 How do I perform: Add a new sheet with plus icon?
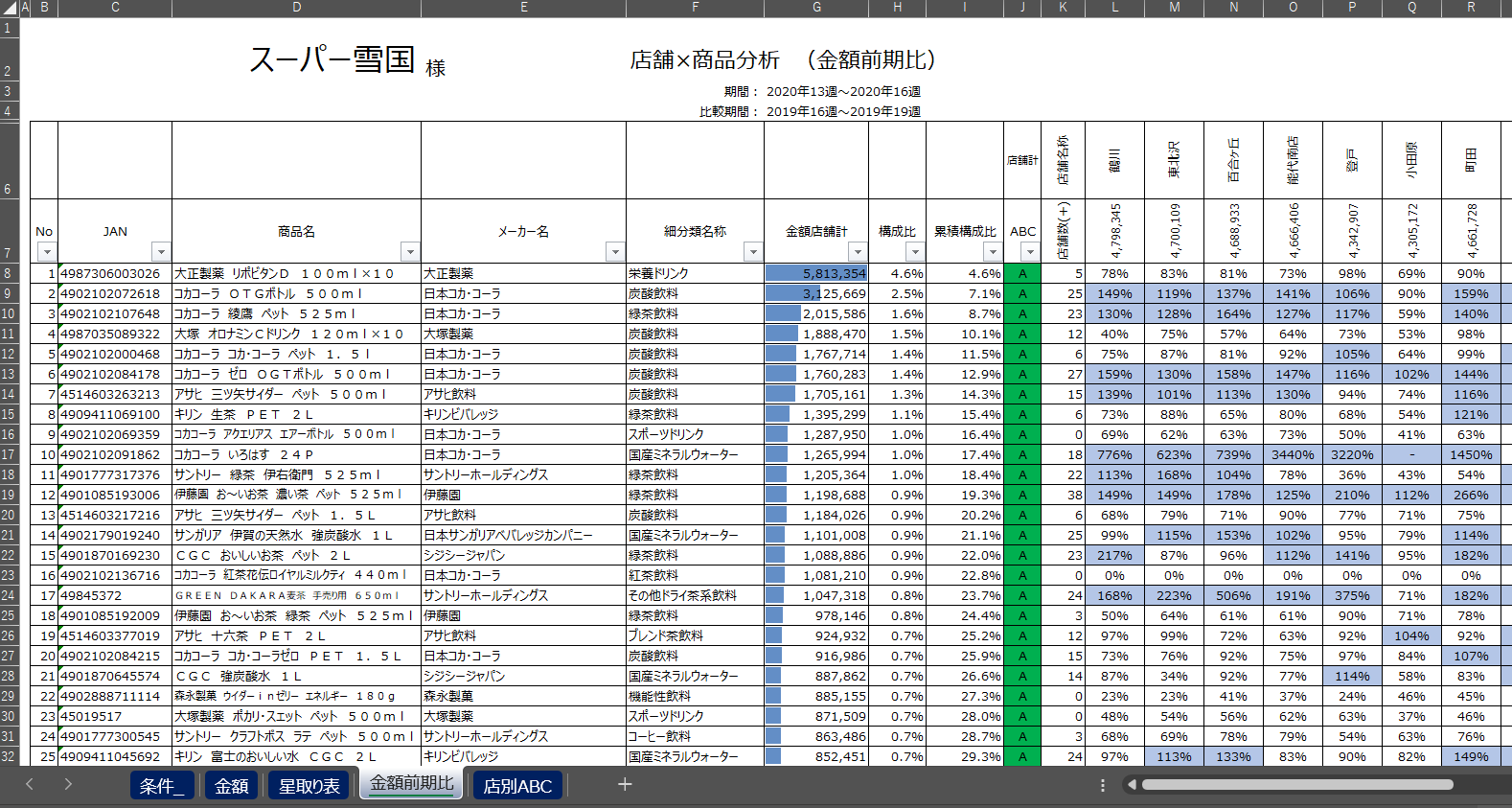625,785
